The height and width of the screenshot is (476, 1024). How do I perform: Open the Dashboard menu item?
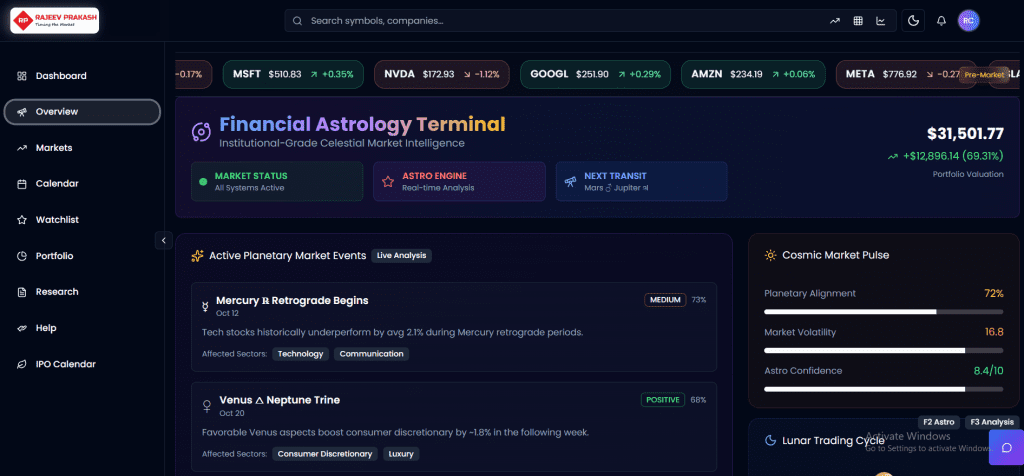[61, 76]
